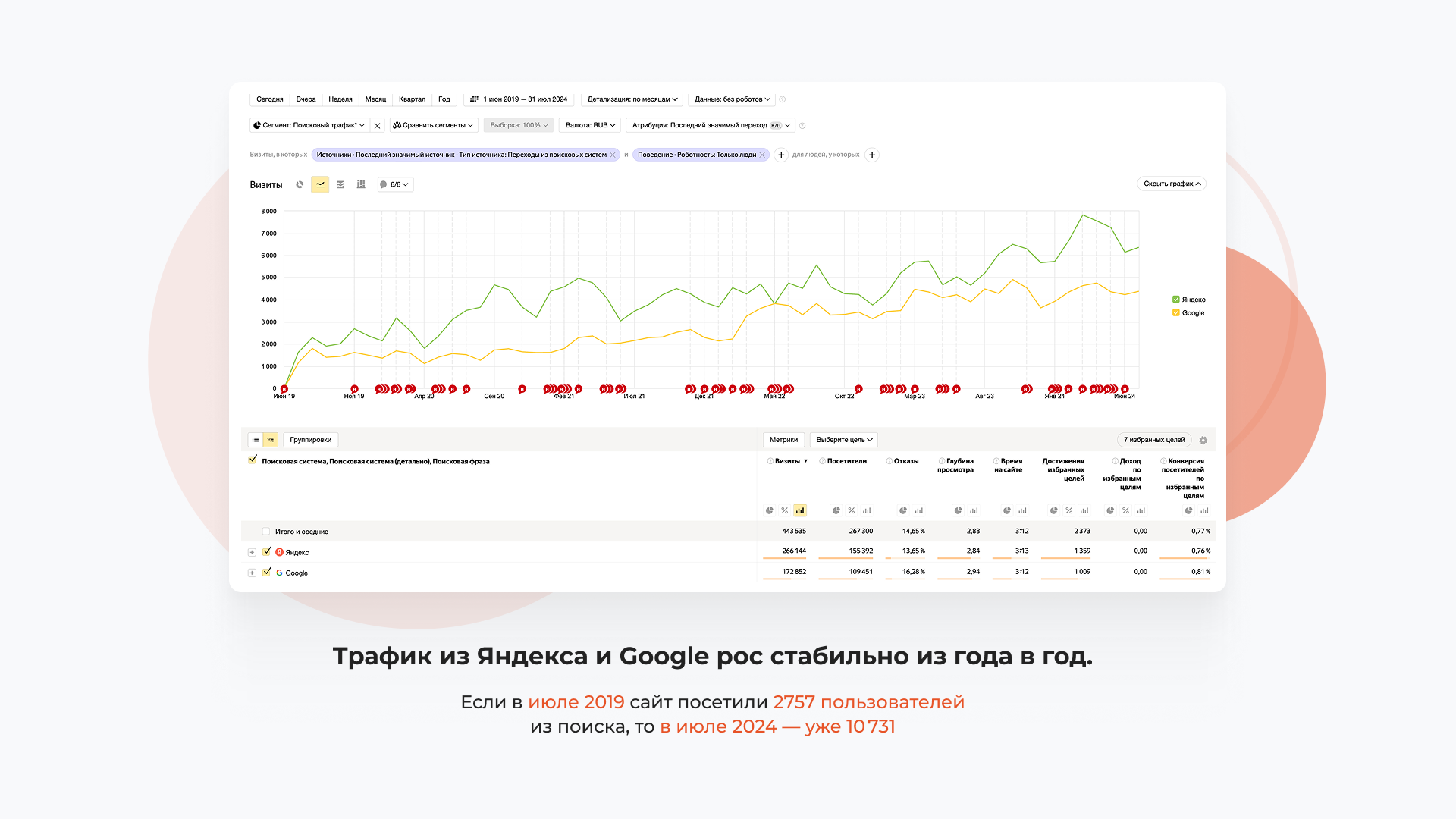
Task: Show Визиты column as percentage
Action: (x=784, y=510)
